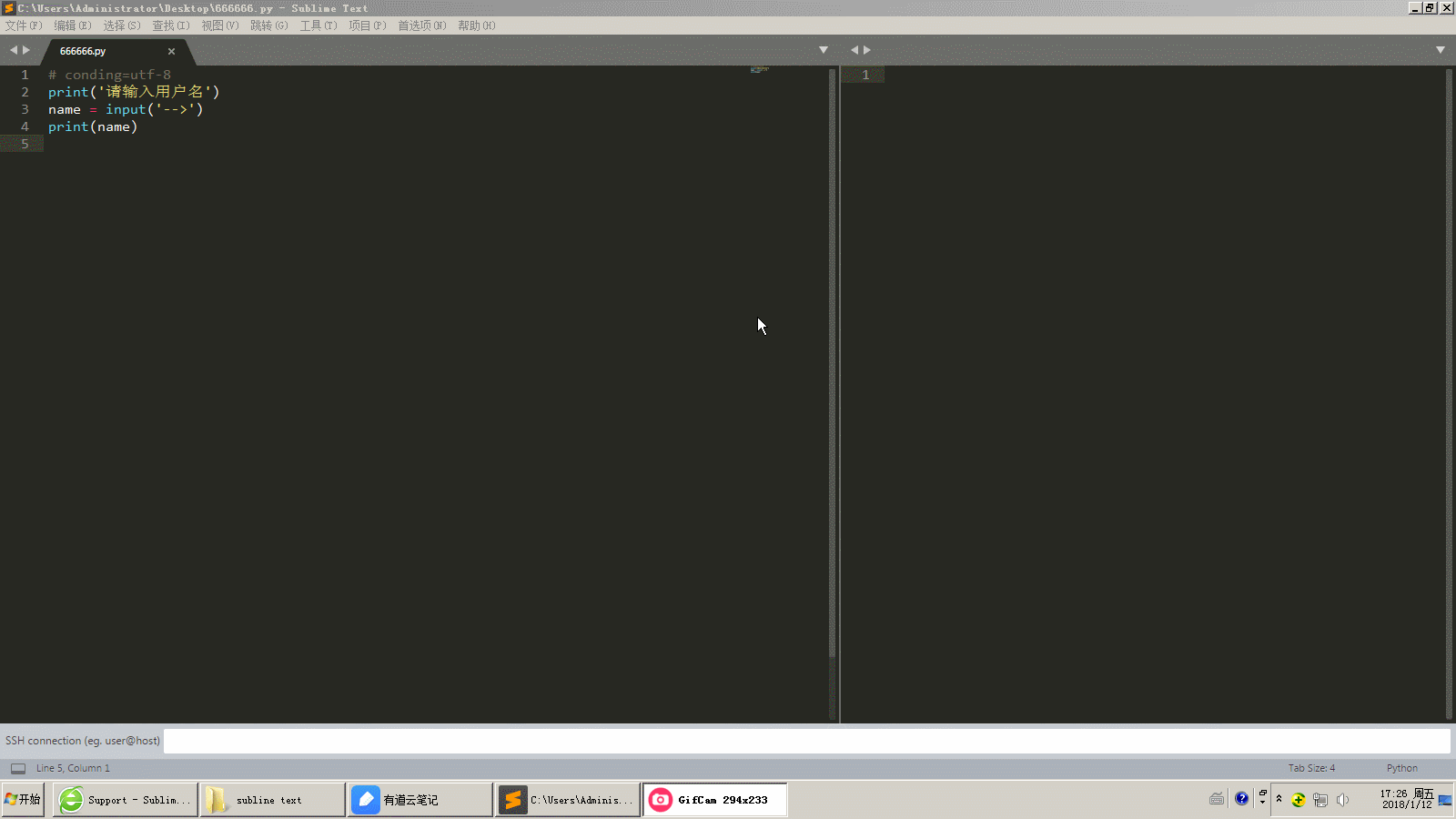Viewport: 1456px width, 819px height.
Task: Change the Python syntax in status bar
Action: click(x=1400, y=767)
